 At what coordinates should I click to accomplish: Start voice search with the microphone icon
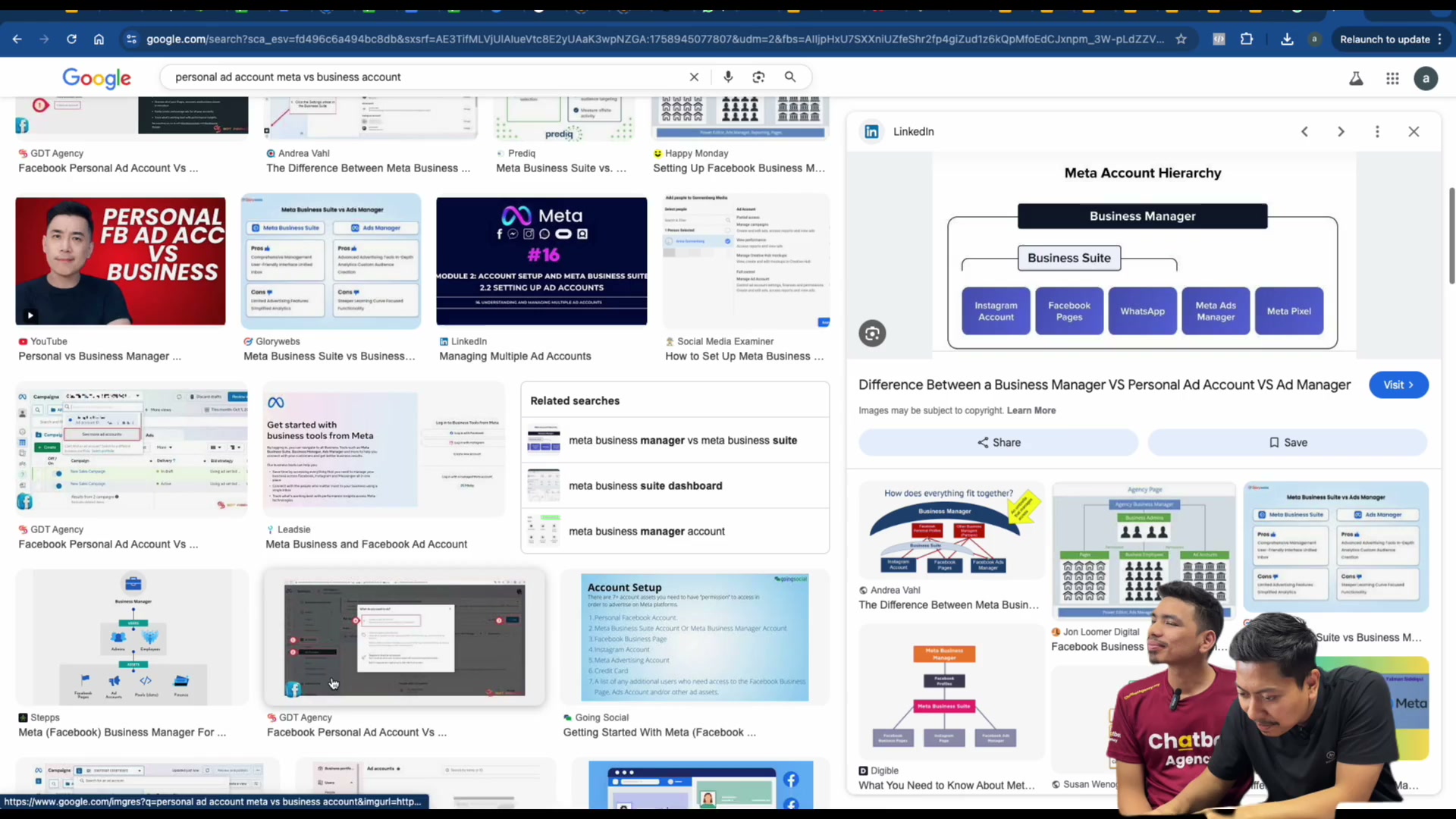[x=728, y=77]
